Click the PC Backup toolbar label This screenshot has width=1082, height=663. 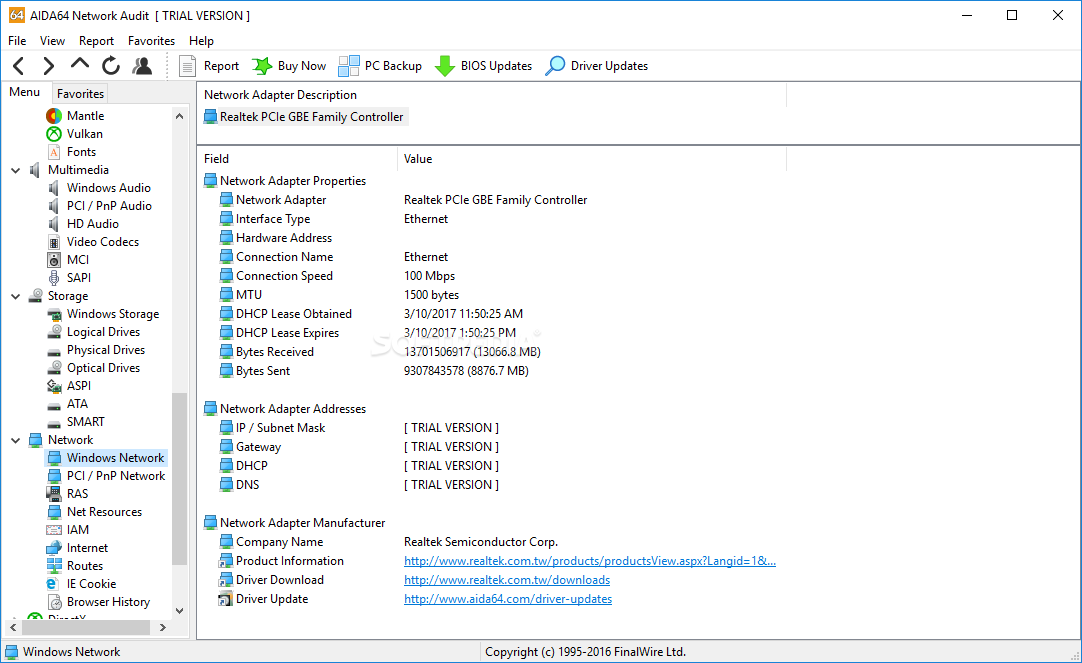click(393, 66)
